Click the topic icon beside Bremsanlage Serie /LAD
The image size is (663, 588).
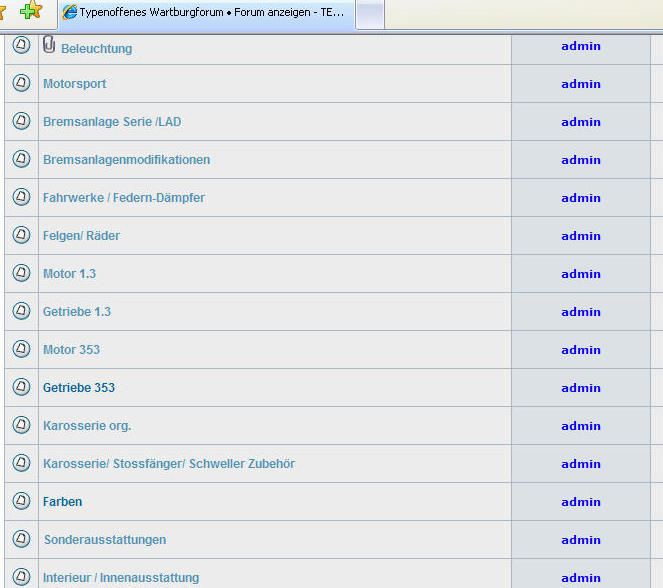pyautogui.click(x=21, y=122)
